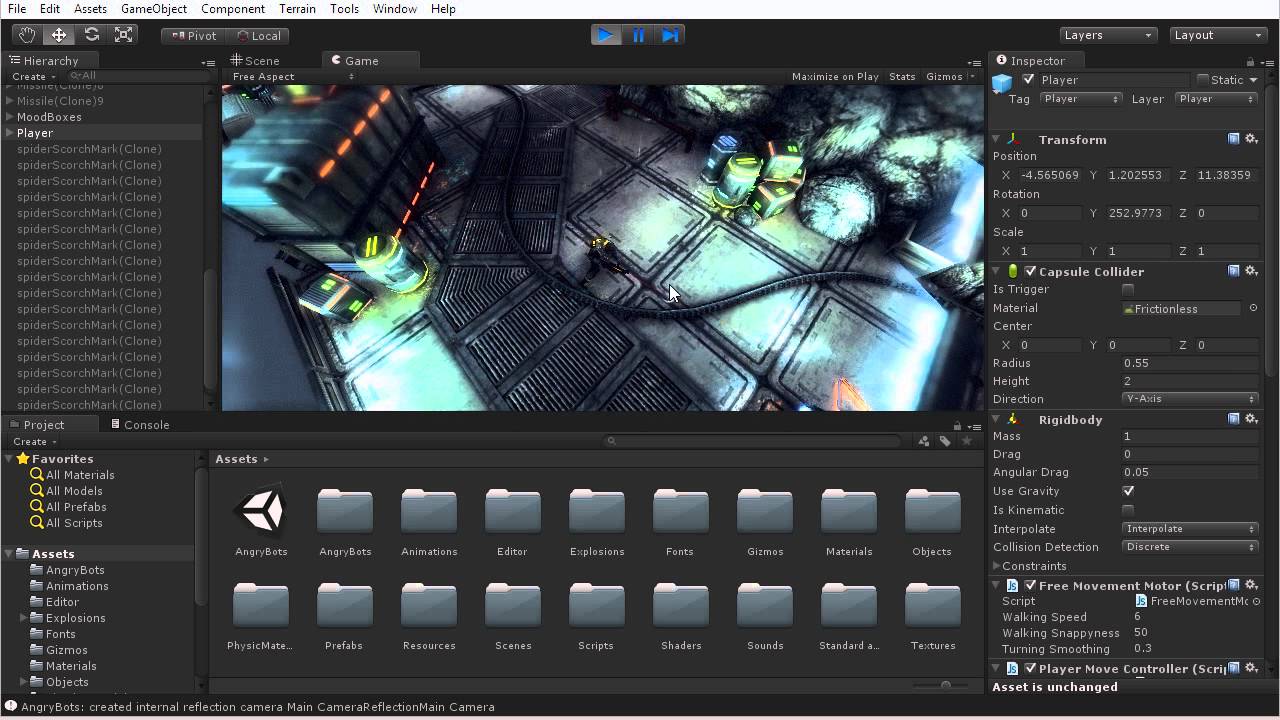Click the Player gameobject cube icon
This screenshot has width=1280, height=720.
[1004, 82]
